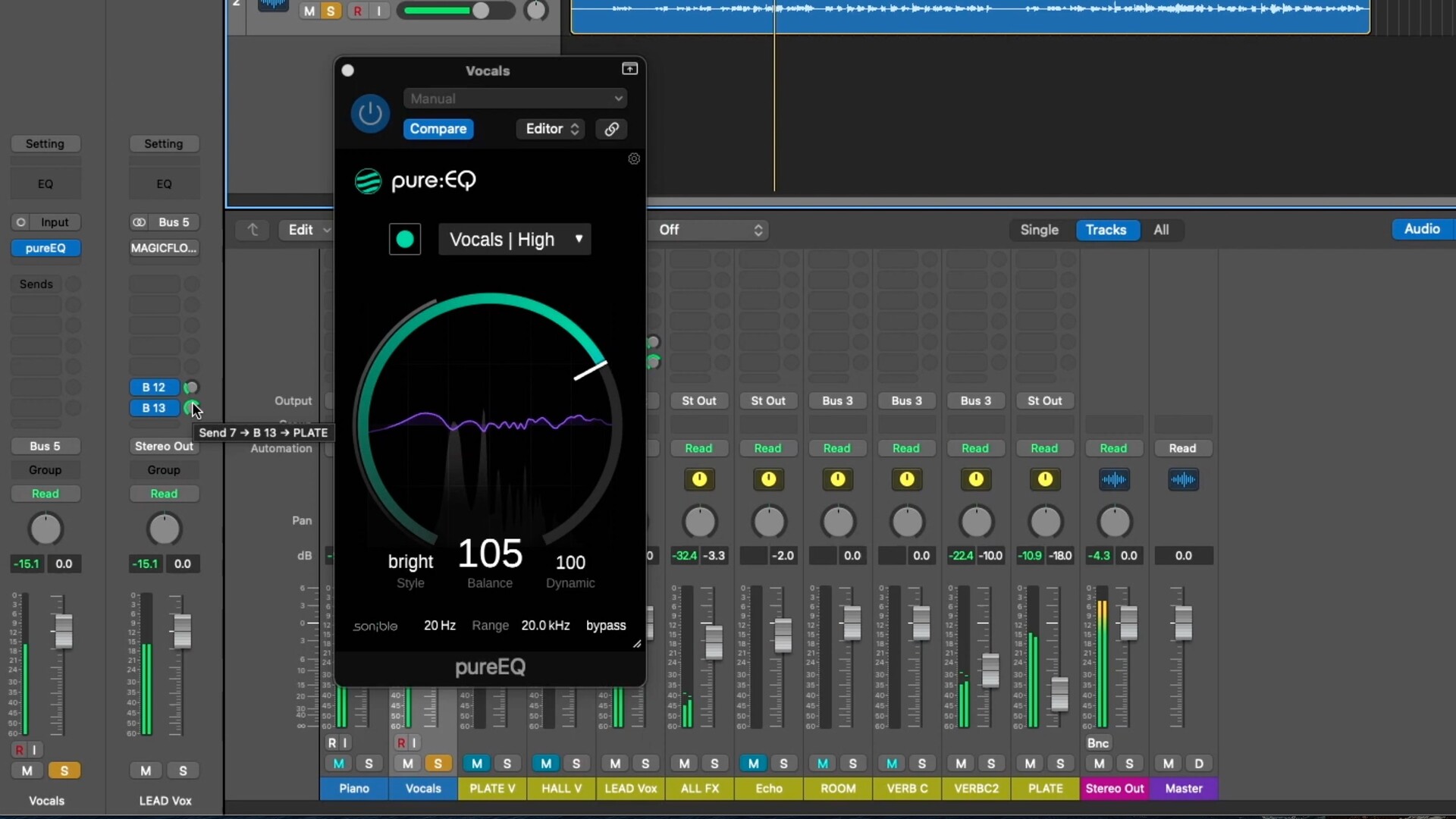The height and width of the screenshot is (819, 1456).
Task: Click the plugin window expand icon
Action: point(629,69)
